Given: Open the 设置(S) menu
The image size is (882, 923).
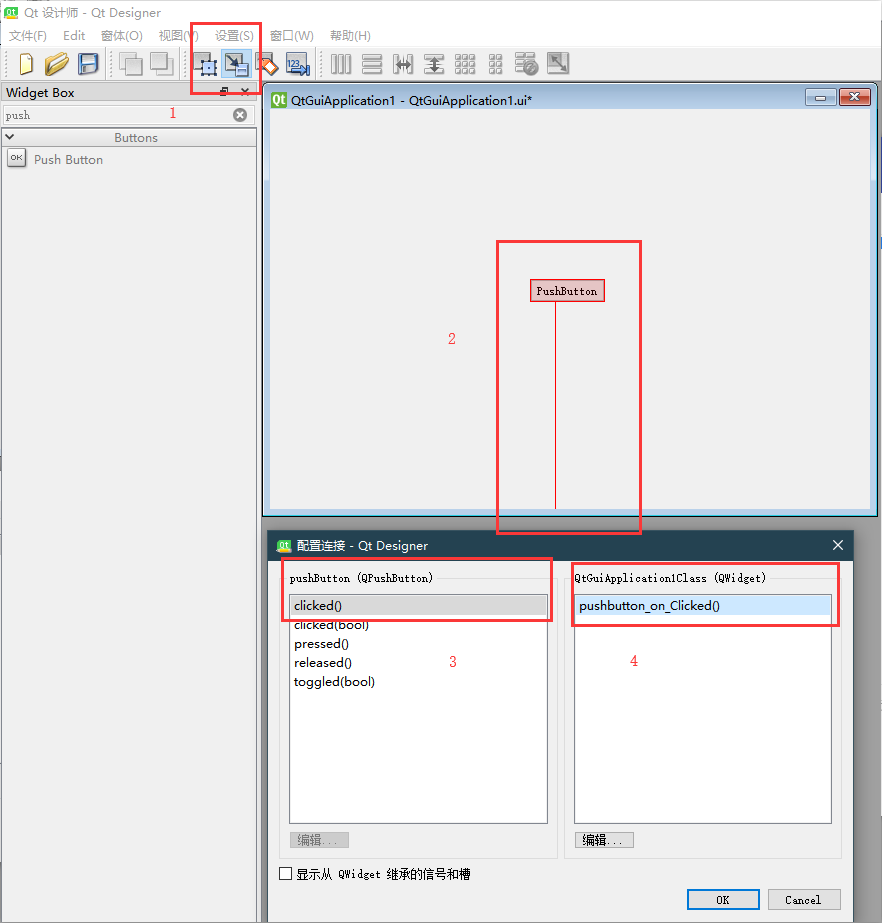Looking at the screenshot, I should pos(235,35).
